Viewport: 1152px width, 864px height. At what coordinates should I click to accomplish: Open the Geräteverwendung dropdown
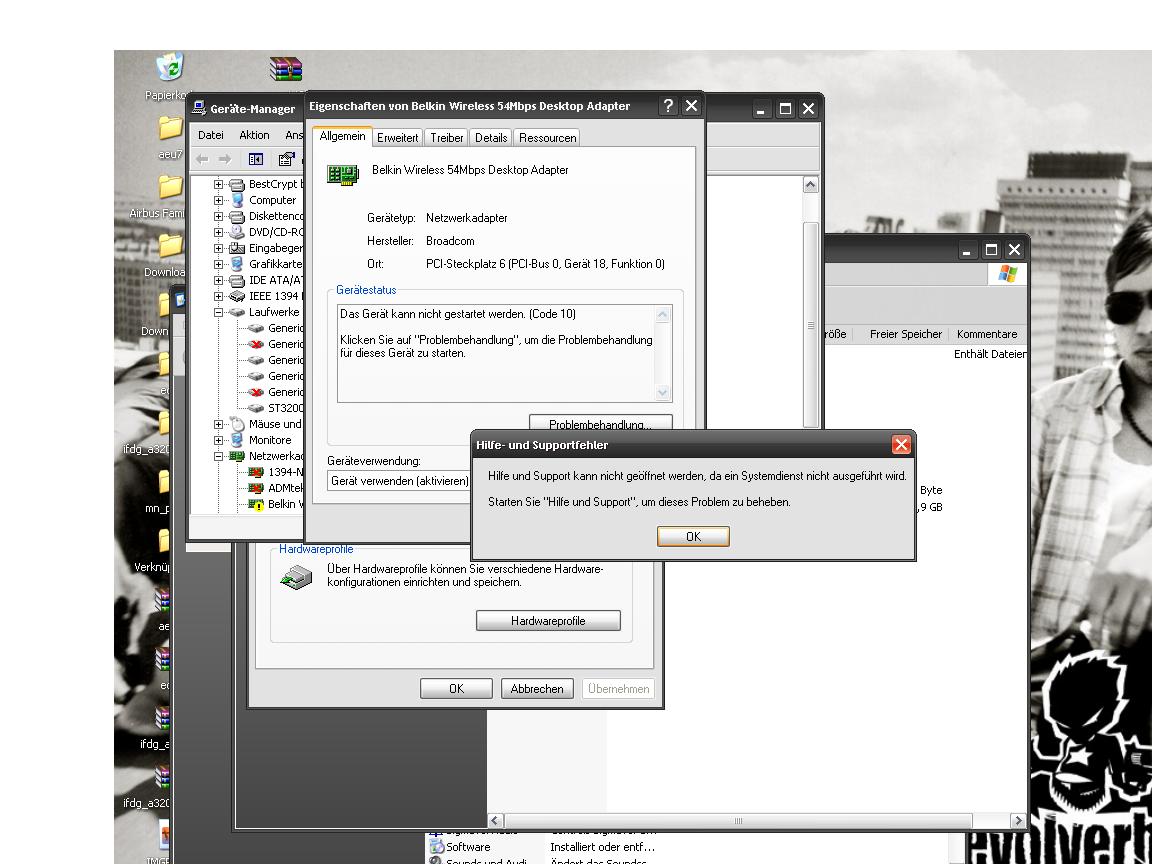pyautogui.click(x=398, y=481)
